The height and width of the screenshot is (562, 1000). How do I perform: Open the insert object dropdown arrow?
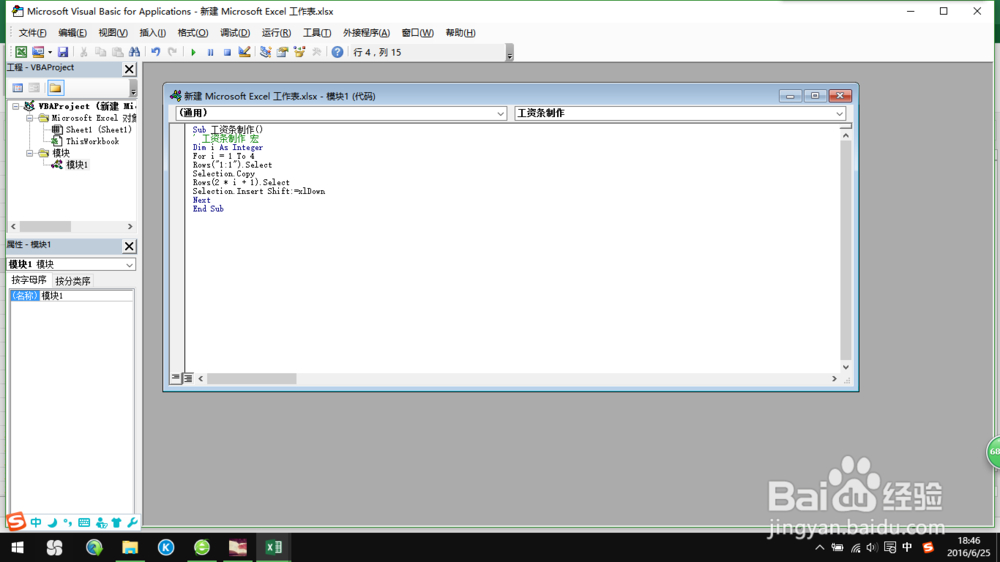click(x=50, y=52)
